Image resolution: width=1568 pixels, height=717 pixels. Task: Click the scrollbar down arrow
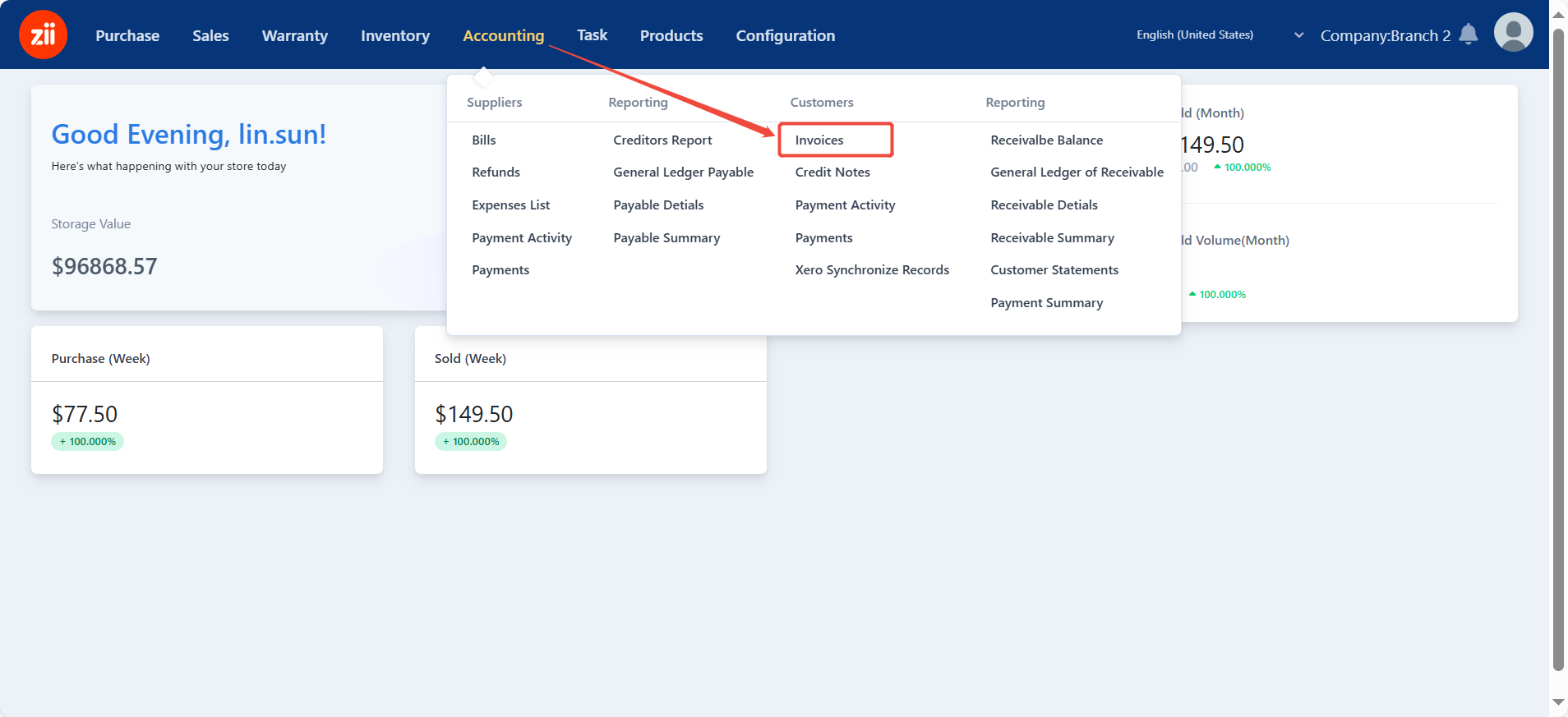(x=1558, y=702)
